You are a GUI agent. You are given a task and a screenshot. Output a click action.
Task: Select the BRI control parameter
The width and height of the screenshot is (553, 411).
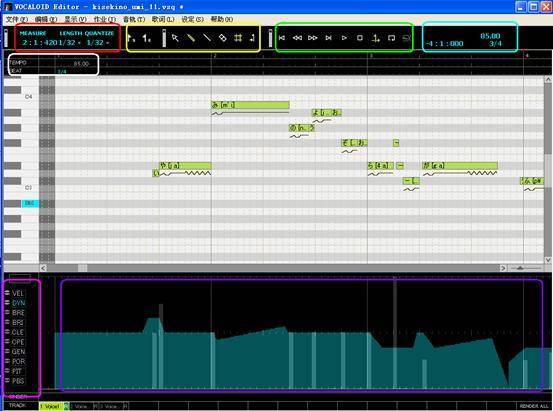(x=18, y=322)
